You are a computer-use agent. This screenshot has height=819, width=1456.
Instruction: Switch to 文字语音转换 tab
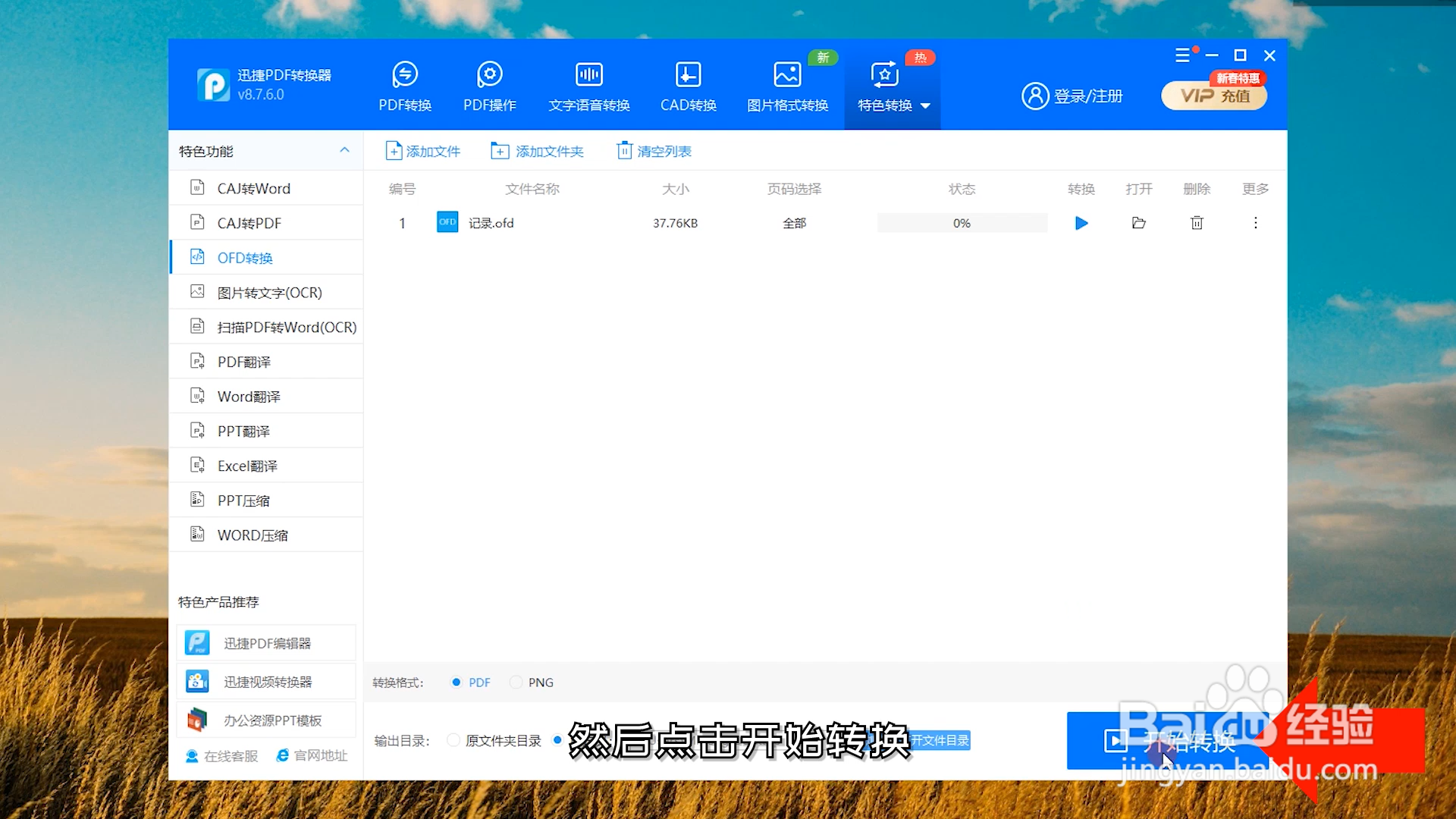tap(589, 86)
